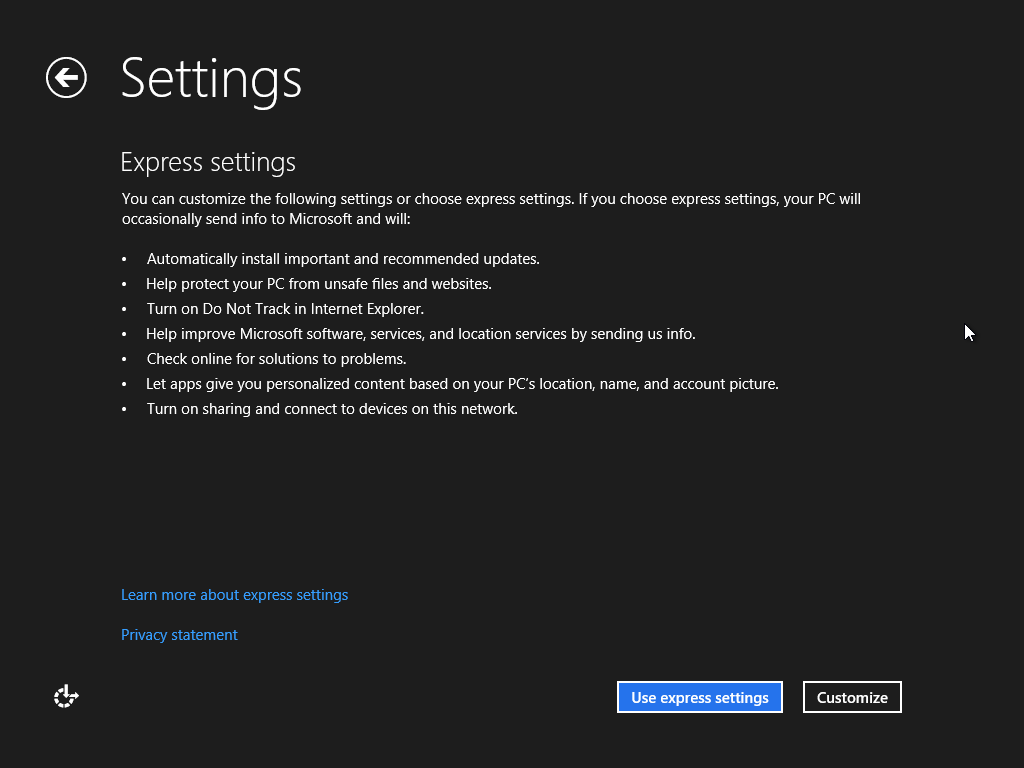The image size is (1024, 768).
Task: Open the Learn more about express settings link
Action: coord(234,594)
